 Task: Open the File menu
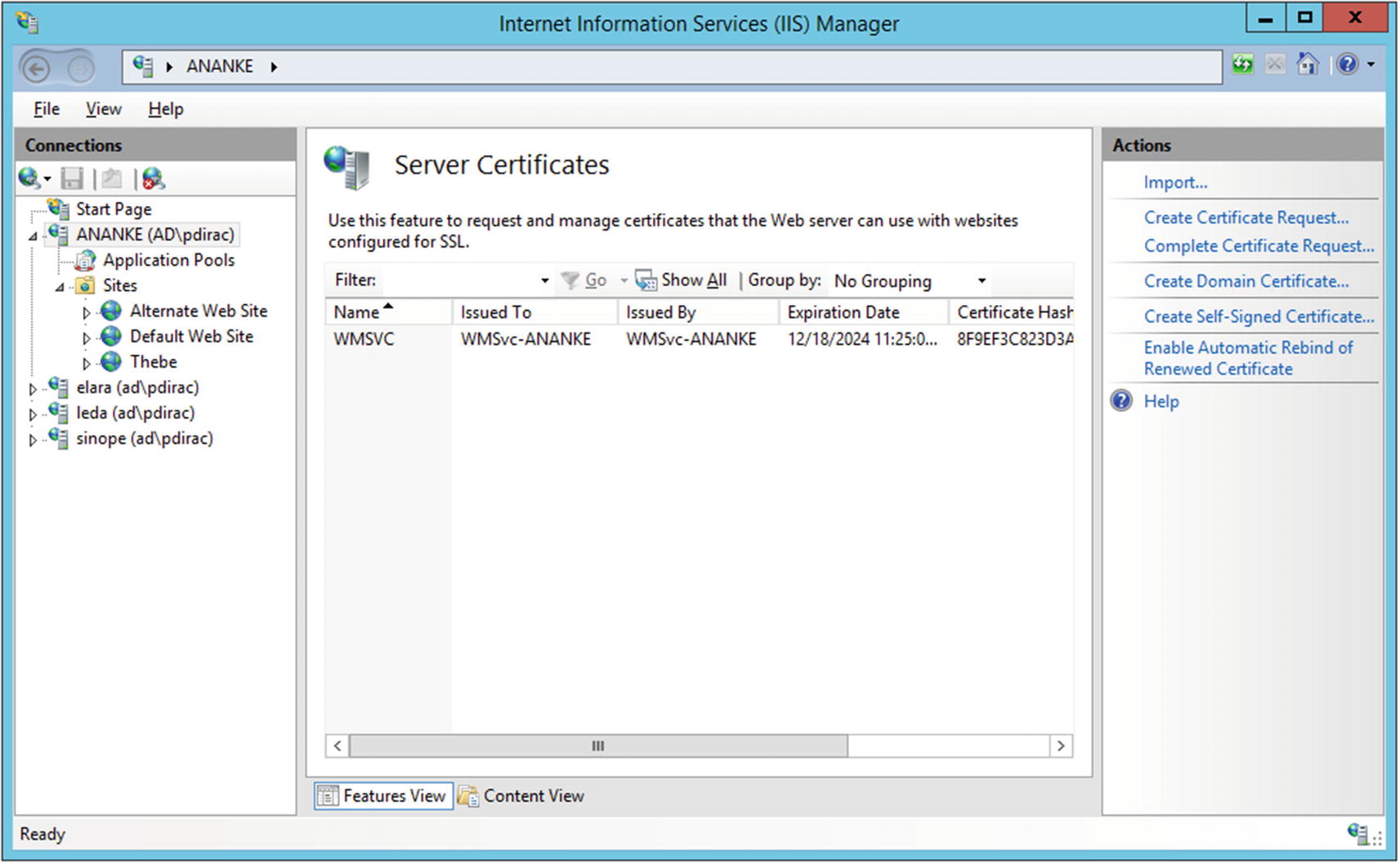[47, 109]
